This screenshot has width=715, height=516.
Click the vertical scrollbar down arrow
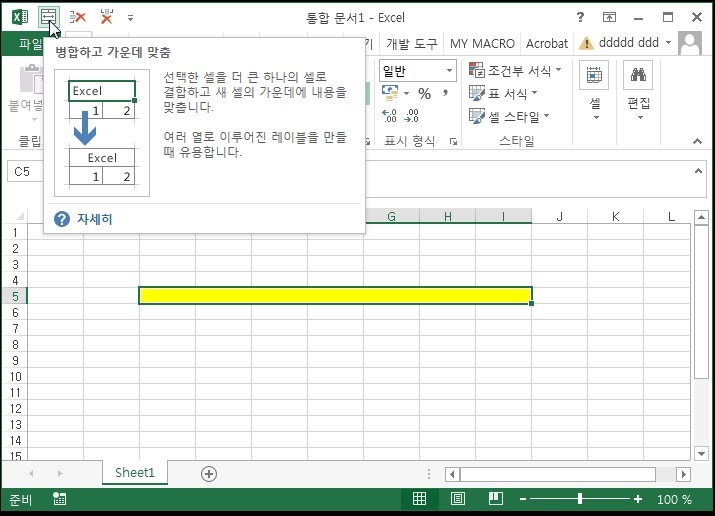click(x=701, y=453)
